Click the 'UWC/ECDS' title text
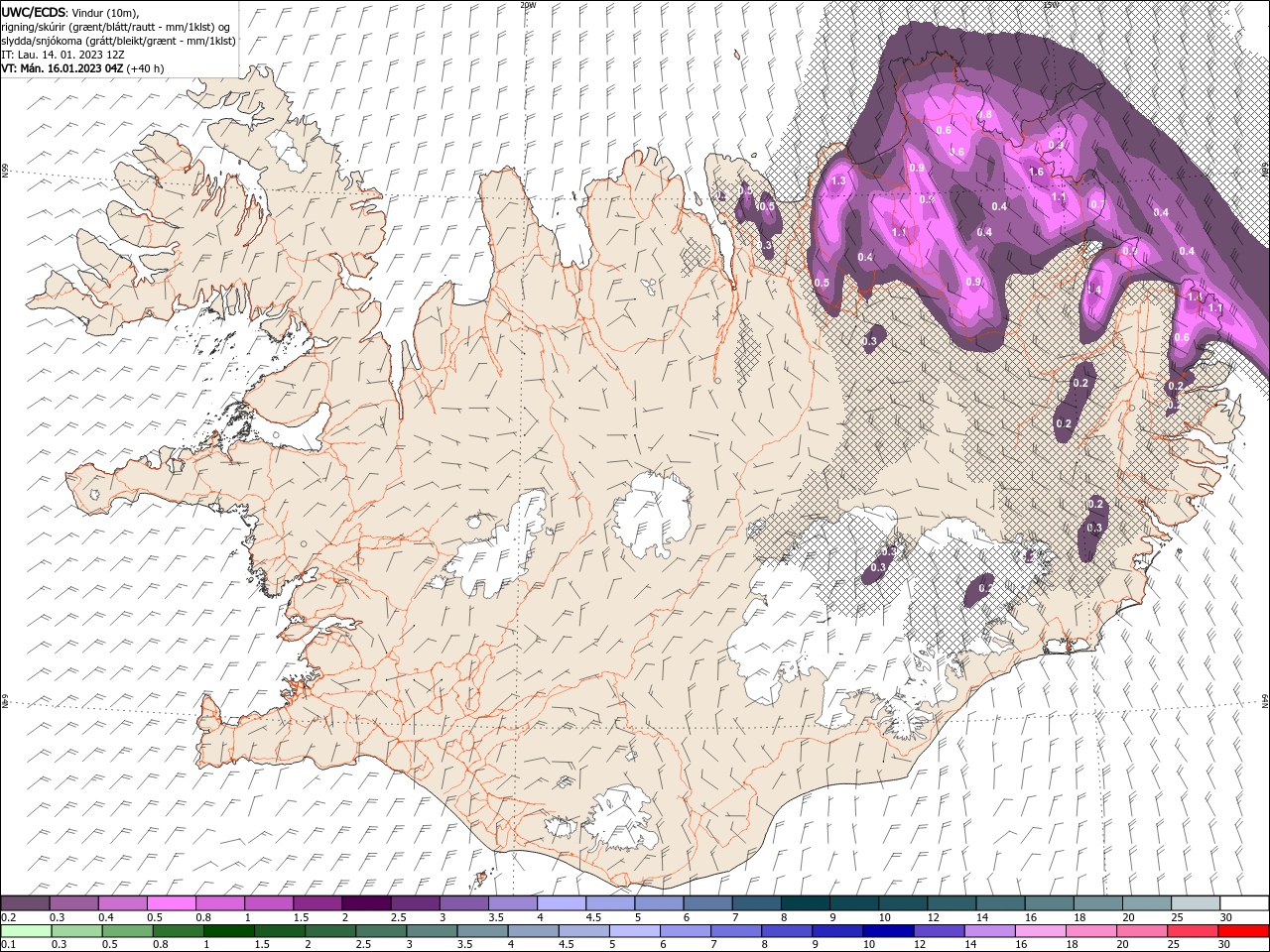 (34, 12)
